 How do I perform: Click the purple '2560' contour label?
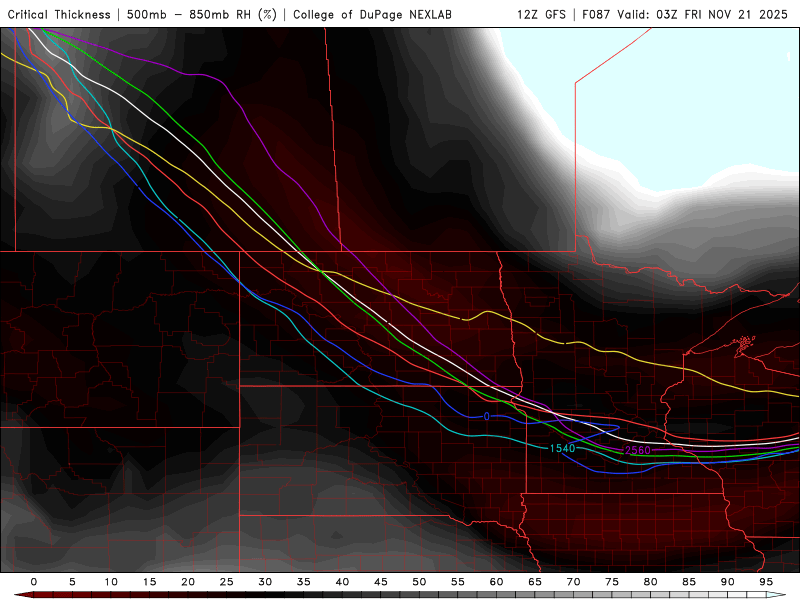[x=638, y=450]
